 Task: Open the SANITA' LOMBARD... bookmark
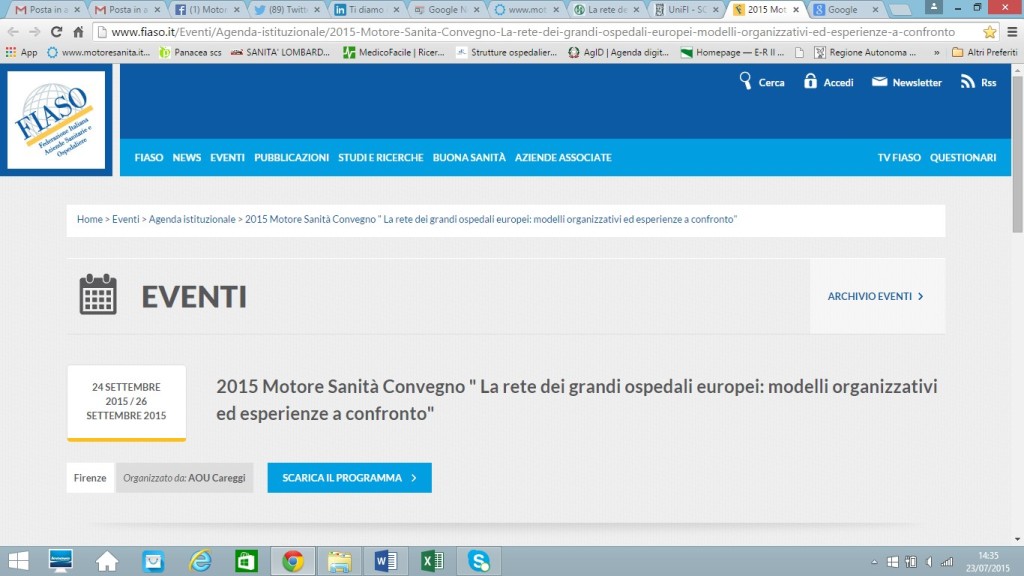click(x=280, y=52)
